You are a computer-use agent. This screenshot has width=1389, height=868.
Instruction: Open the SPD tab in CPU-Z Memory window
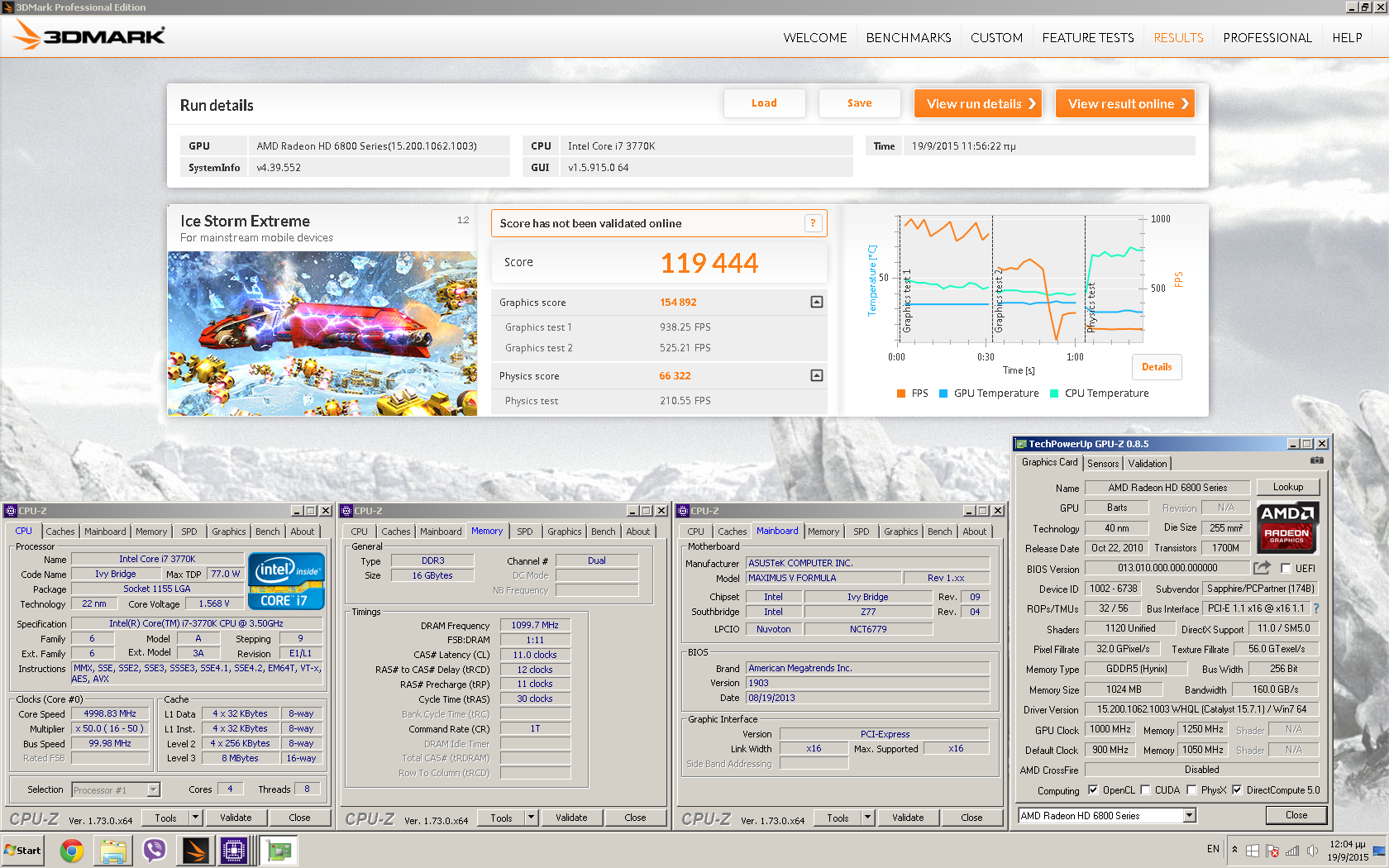click(x=525, y=532)
